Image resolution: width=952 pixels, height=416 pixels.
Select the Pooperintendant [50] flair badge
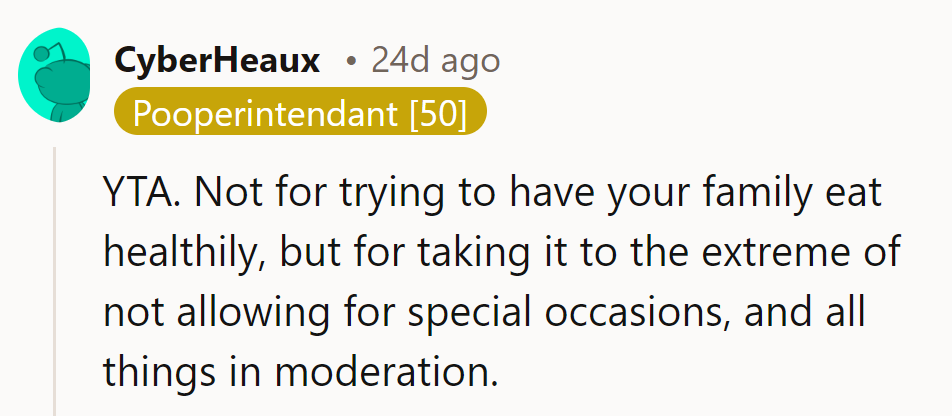pos(300,113)
